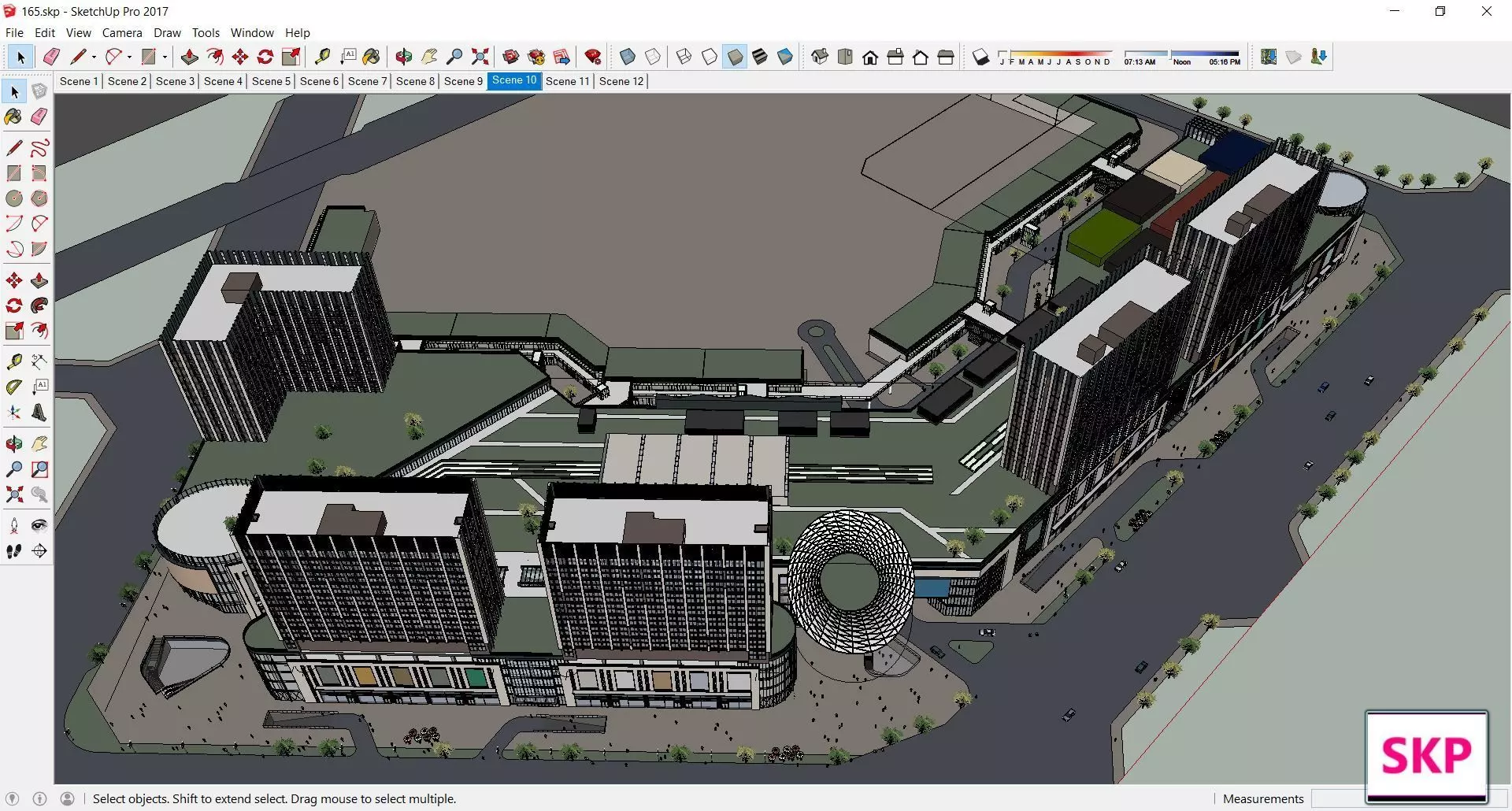Enable Hidden Line face style
Viewport: 1512px width, 811px height.
(x=710, y=57)
